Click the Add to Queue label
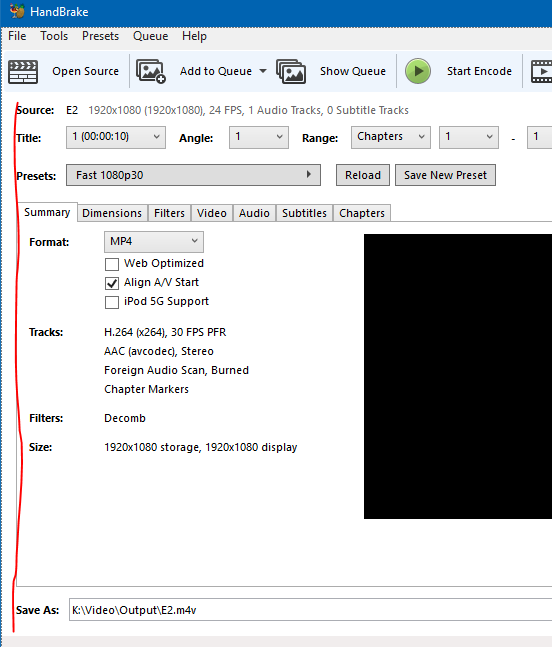Screen dimensions: 552x647 216,71
